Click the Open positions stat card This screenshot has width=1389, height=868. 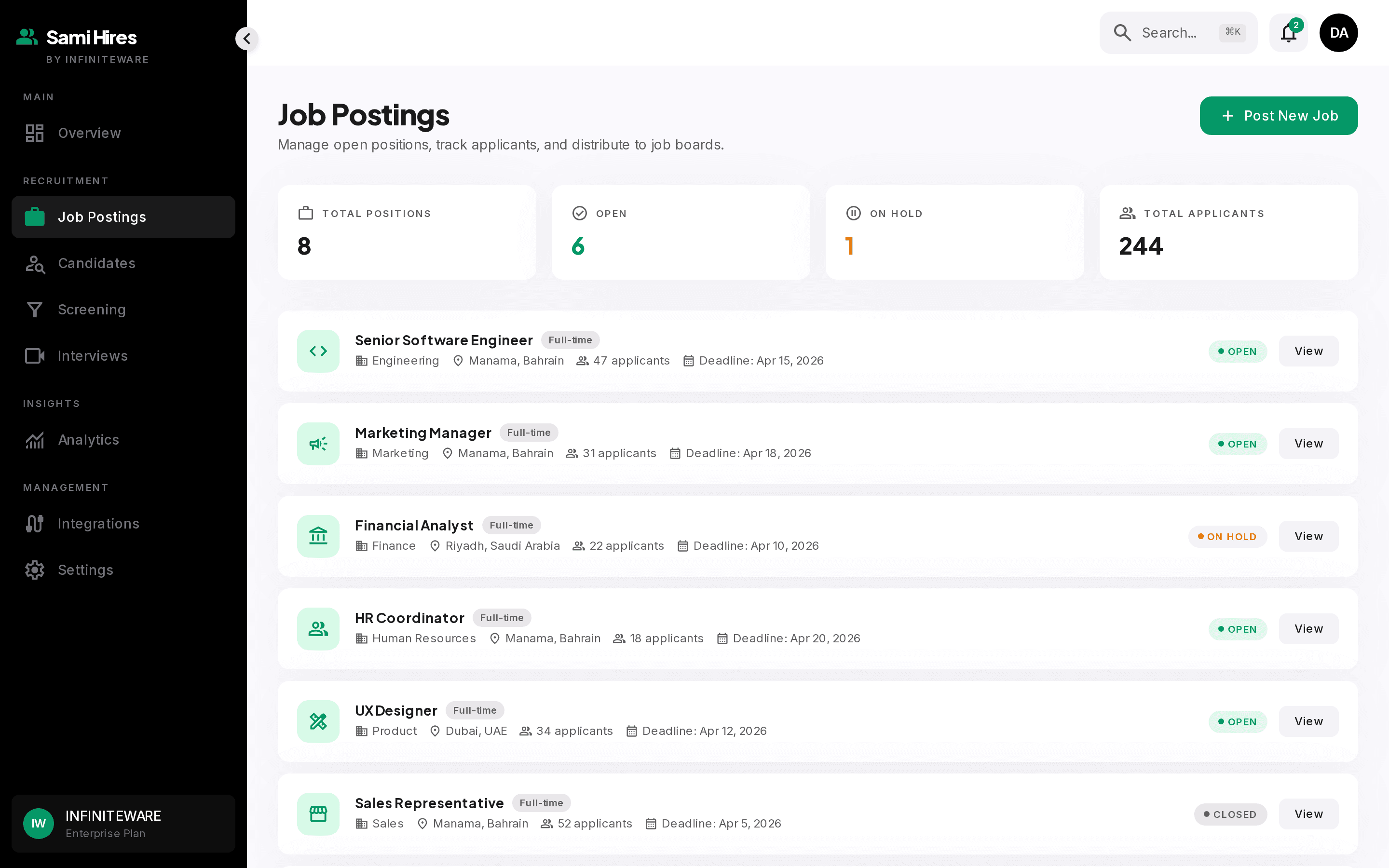(x=681, y=232)
